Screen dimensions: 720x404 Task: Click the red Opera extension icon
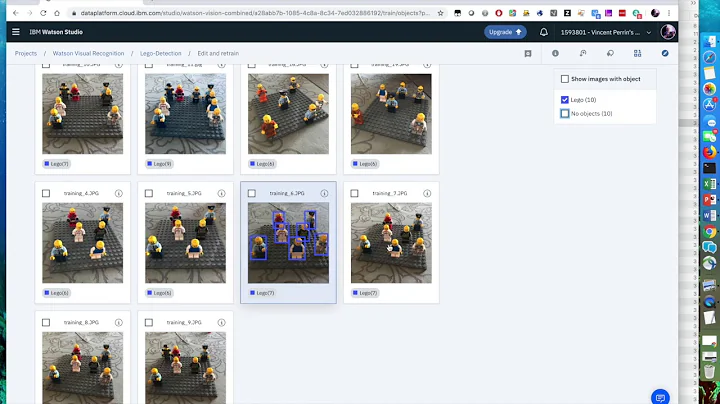(x=499, y=13)
